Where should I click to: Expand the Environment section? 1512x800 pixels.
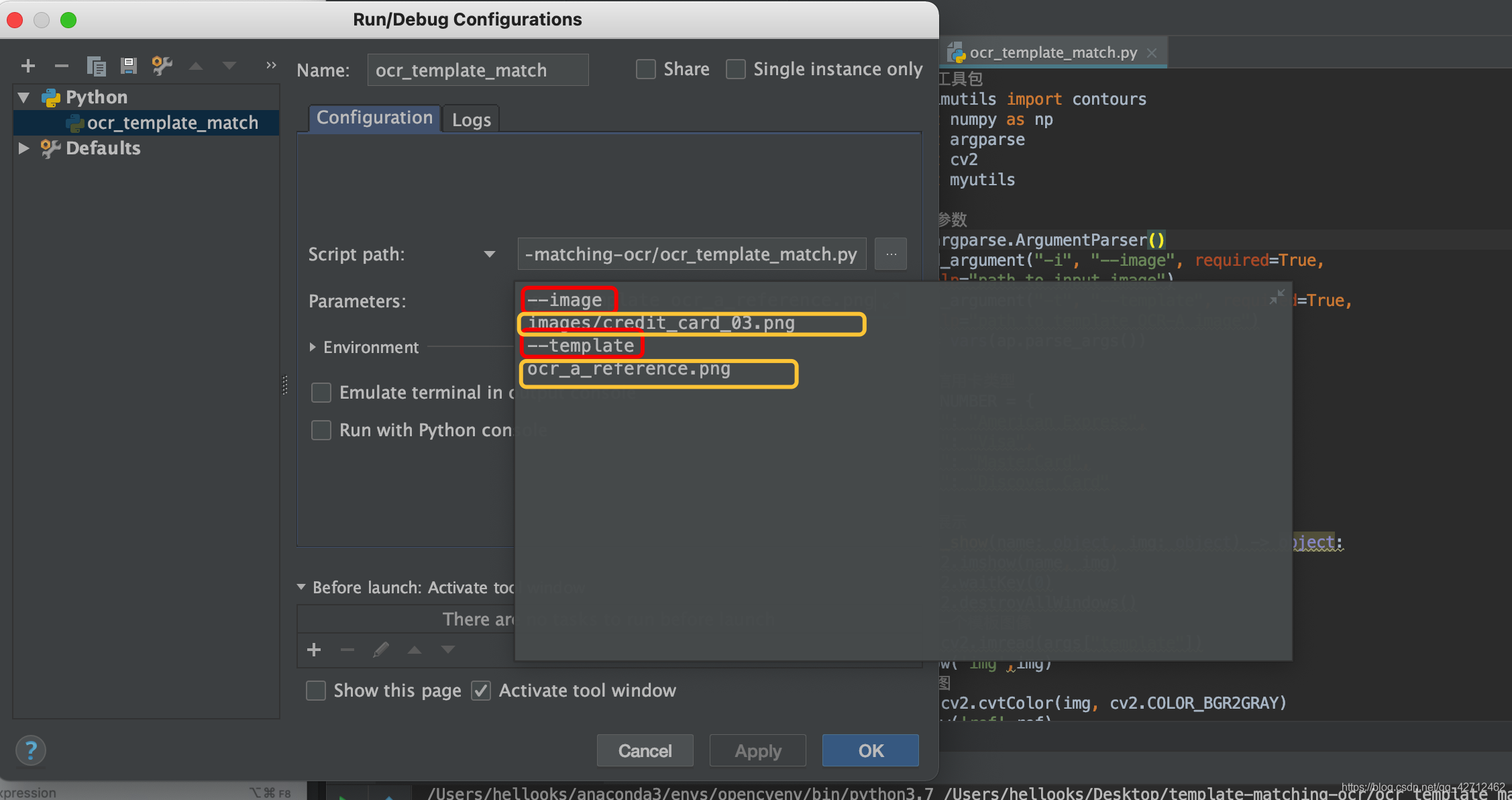pyautogui.click(x=312, y=347)
